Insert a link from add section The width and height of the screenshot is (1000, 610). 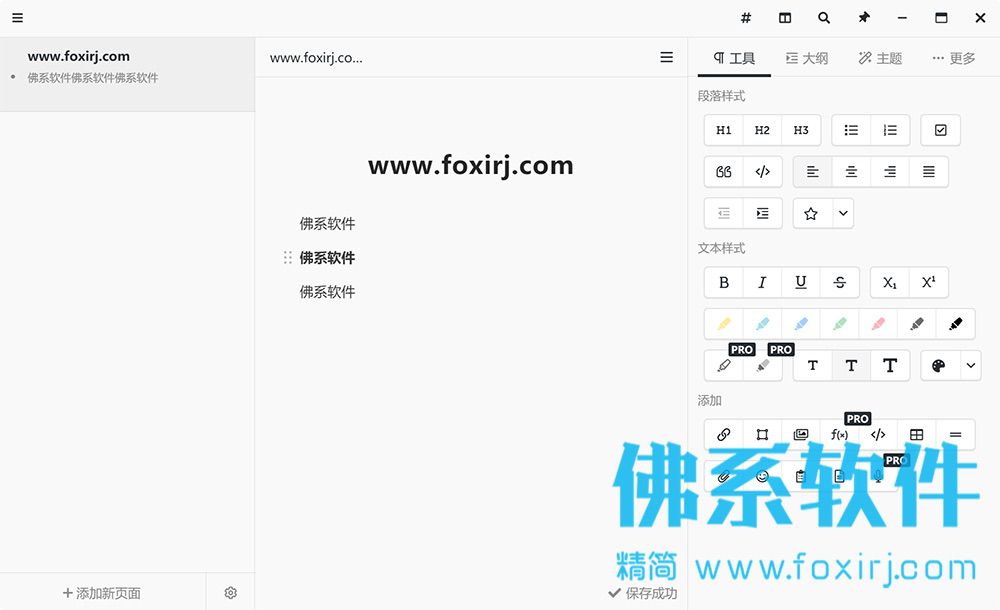pyautogui.click(x=723, y=435)
